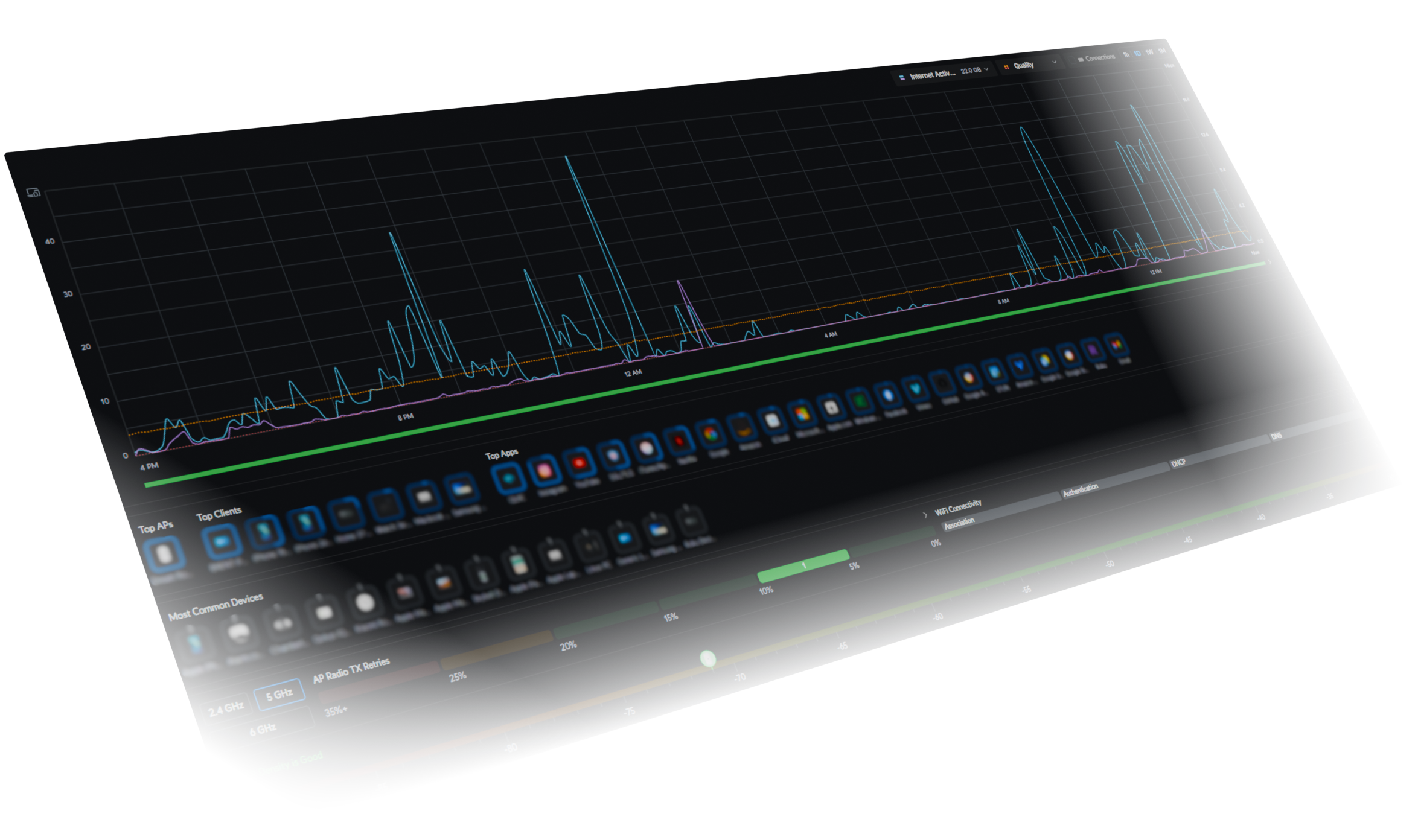1418x840 pixels.
Task: Click the Google Chrome app icon
Action: pyautogui.click(x=711, y=433)
